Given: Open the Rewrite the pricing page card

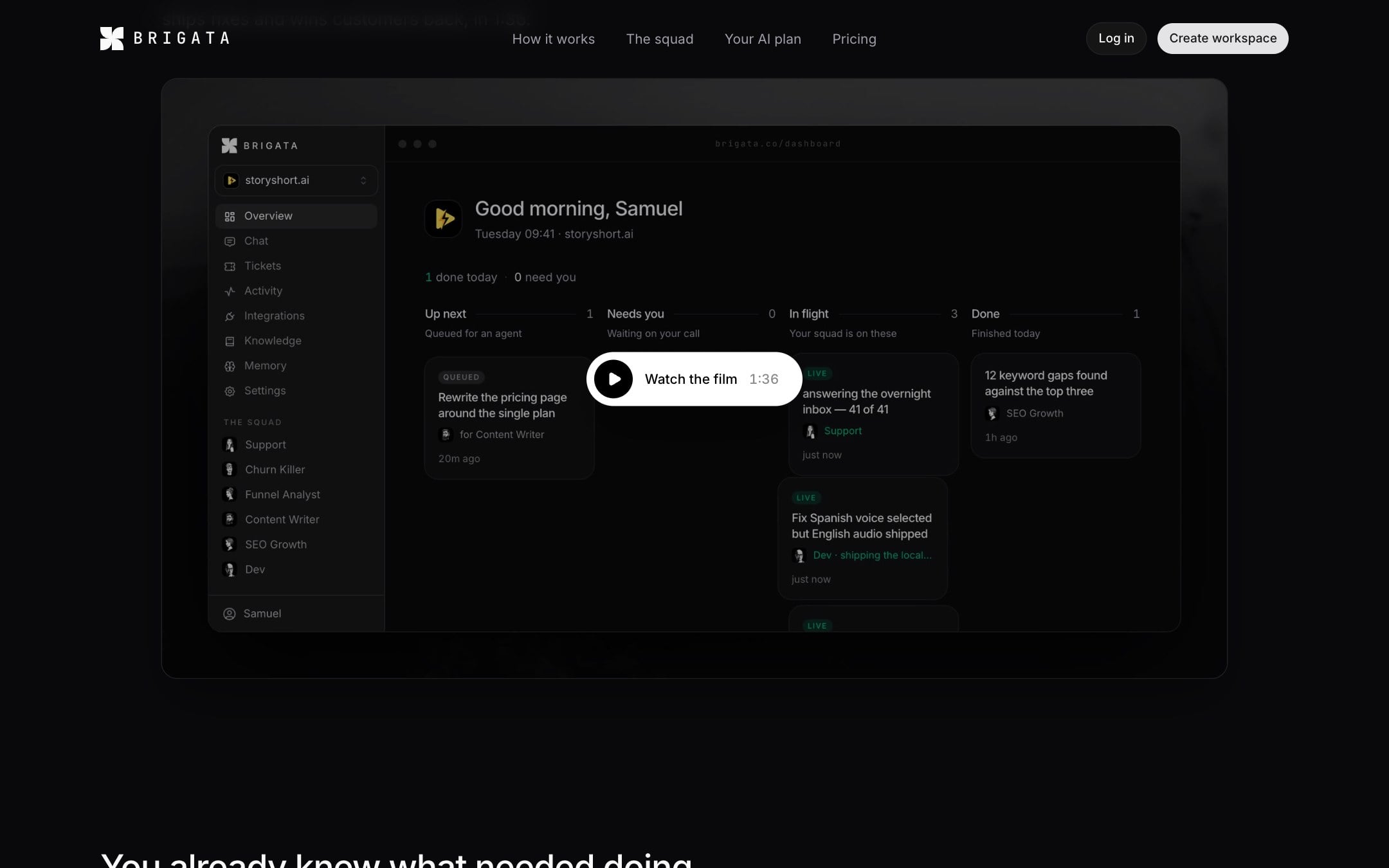Looking at the screenshot, I should 509,418.
